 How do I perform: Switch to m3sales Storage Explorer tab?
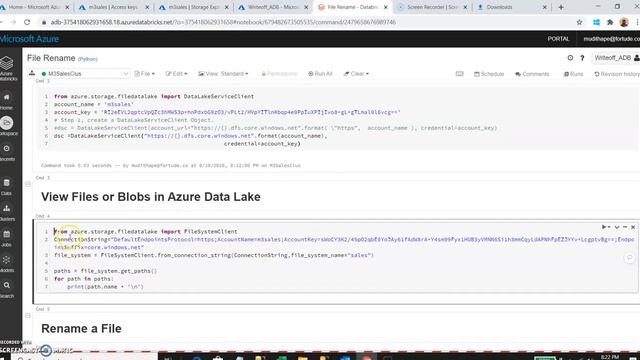tap(194, 7)
